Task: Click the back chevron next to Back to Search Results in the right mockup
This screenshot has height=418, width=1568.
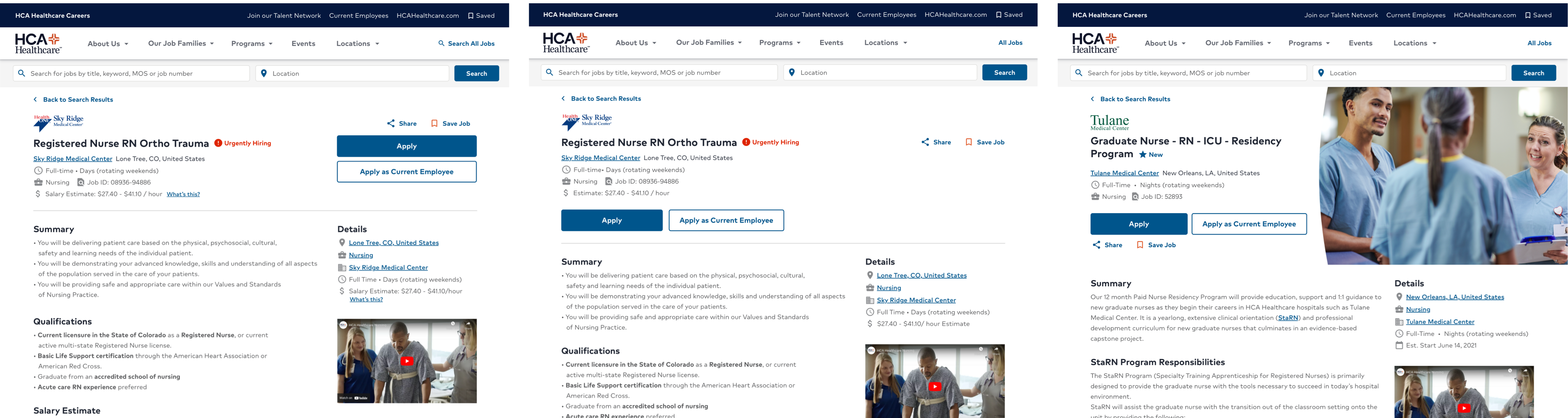Action: (x=1093, y=99)
